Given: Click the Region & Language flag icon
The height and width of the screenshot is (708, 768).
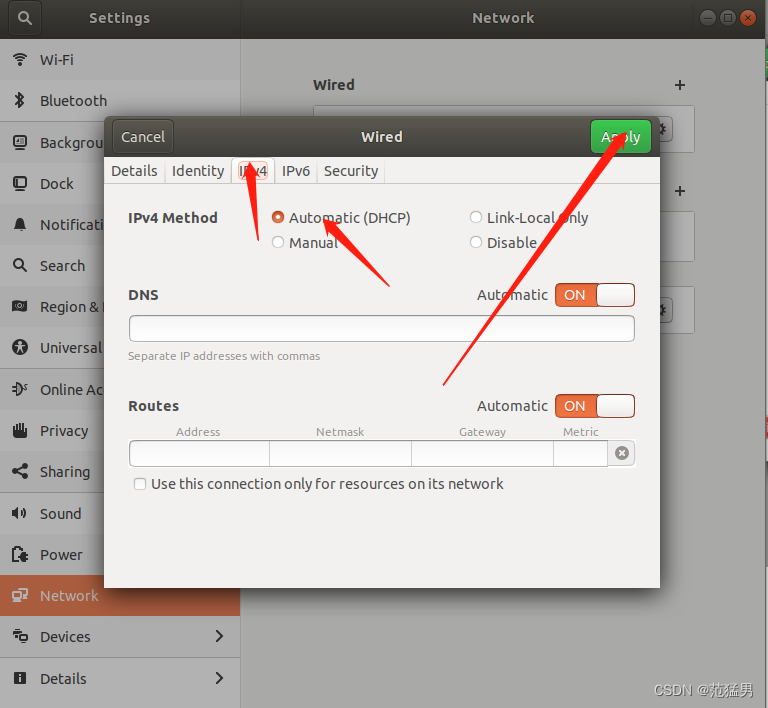Looking at the screenshot, I should [20, 307].
